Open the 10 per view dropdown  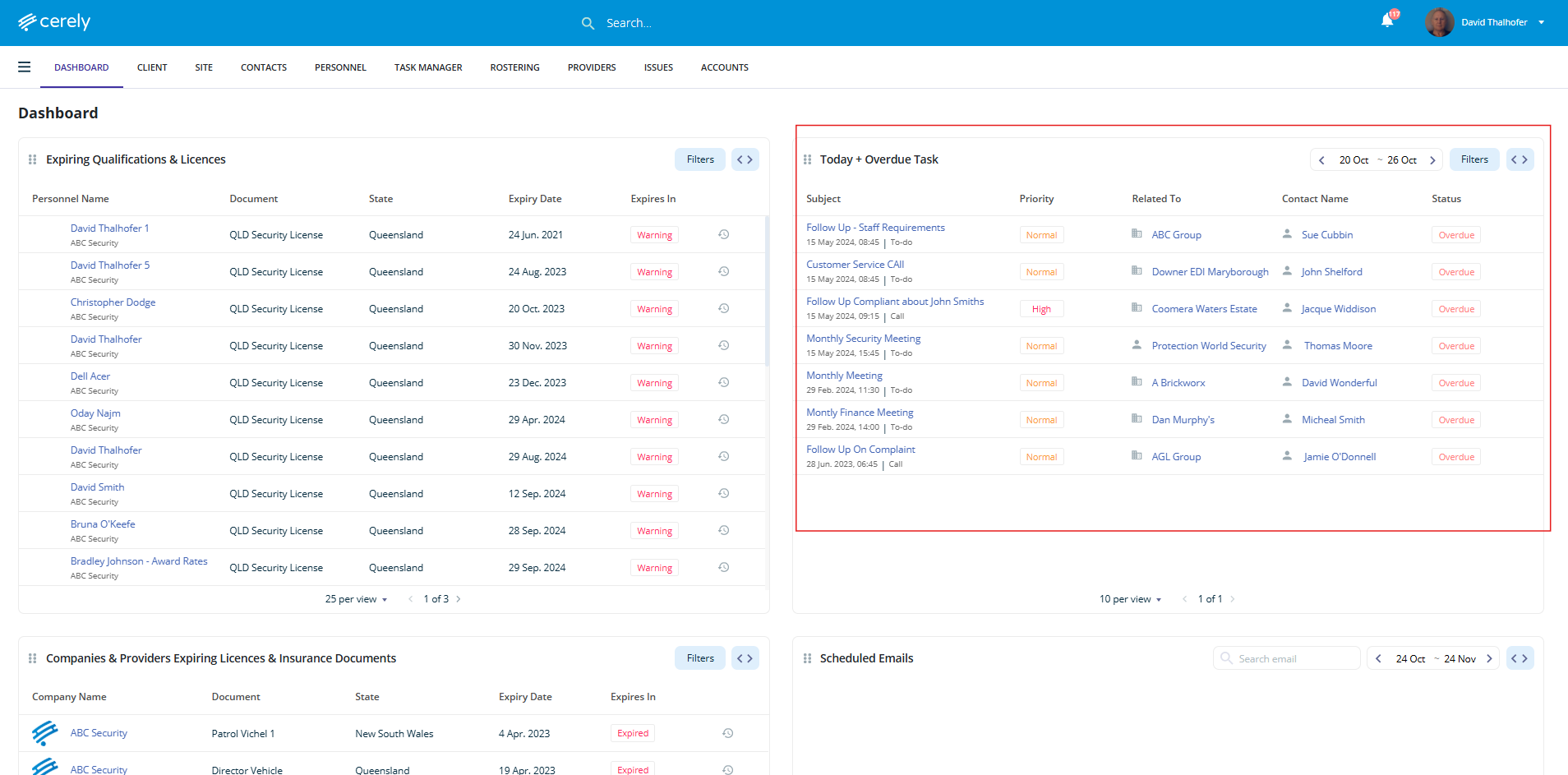1130,599
